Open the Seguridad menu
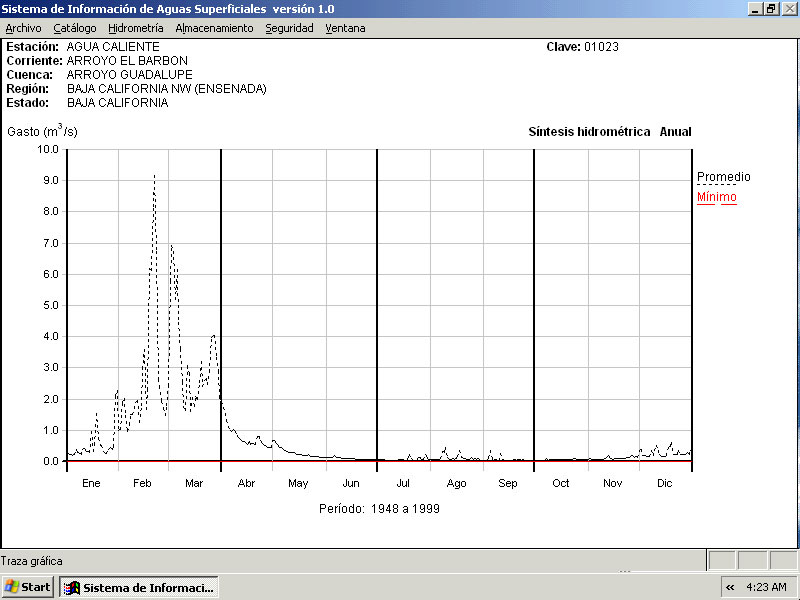 click(289, 28)
